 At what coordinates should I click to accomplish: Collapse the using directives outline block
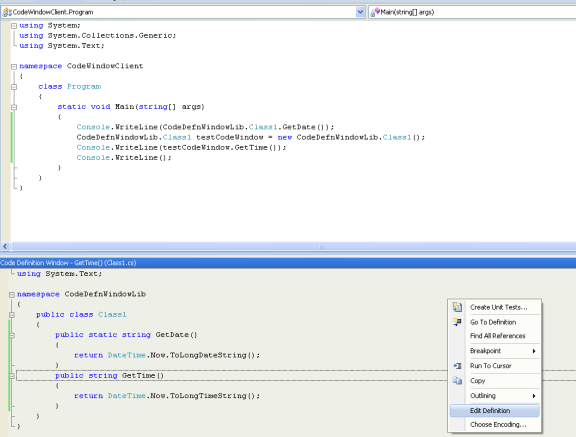(14, 26)
